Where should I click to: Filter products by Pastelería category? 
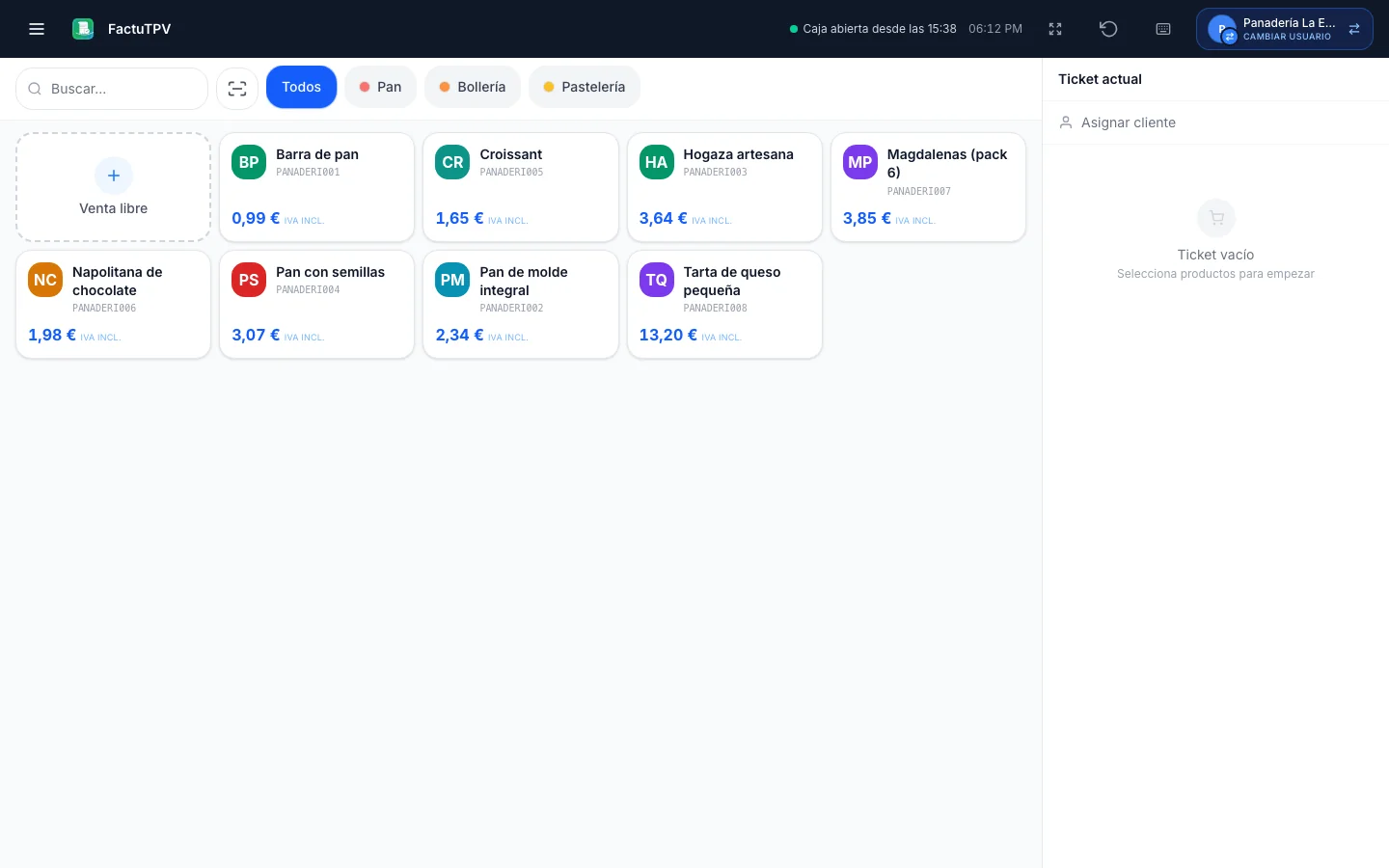pos(585,87)
